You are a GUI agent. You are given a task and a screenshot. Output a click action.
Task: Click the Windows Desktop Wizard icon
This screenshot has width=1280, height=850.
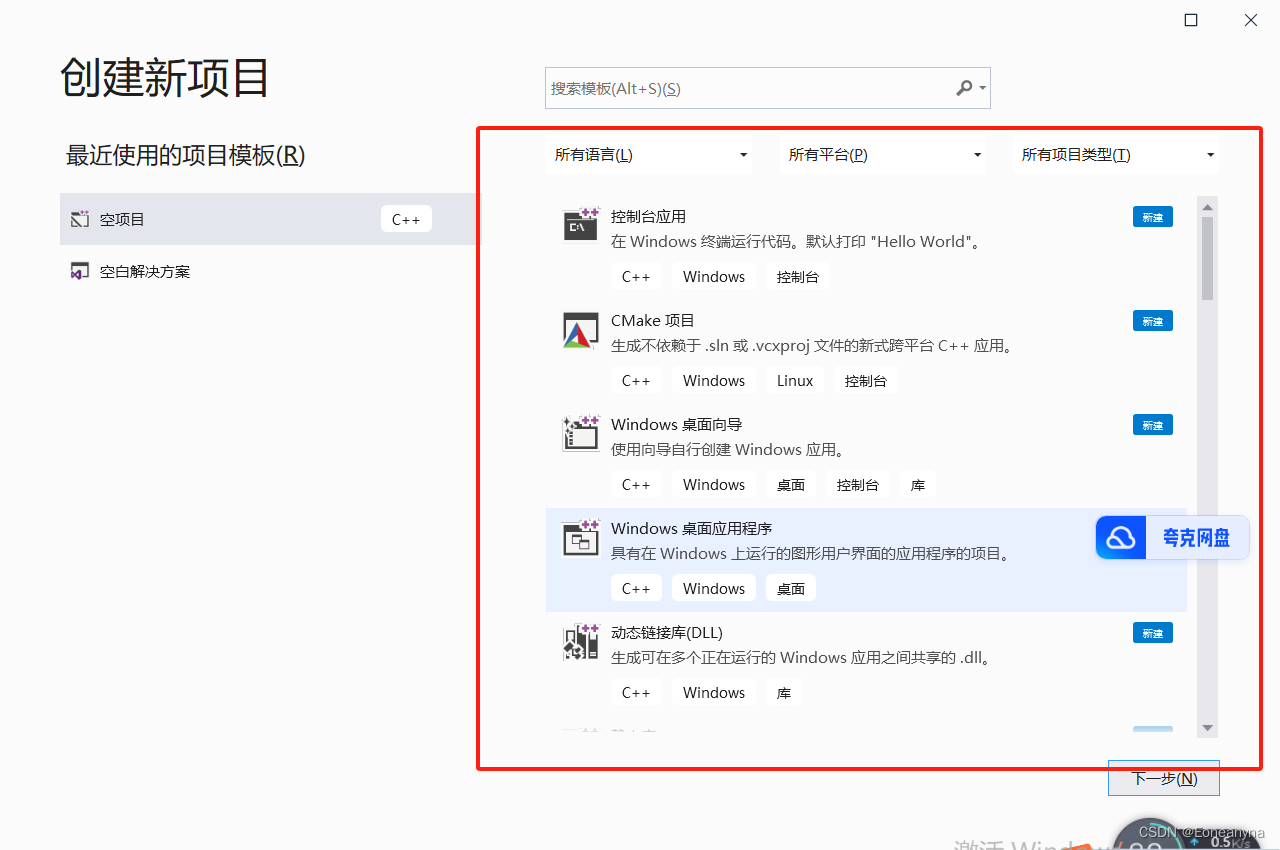click(x=581, y=434)
